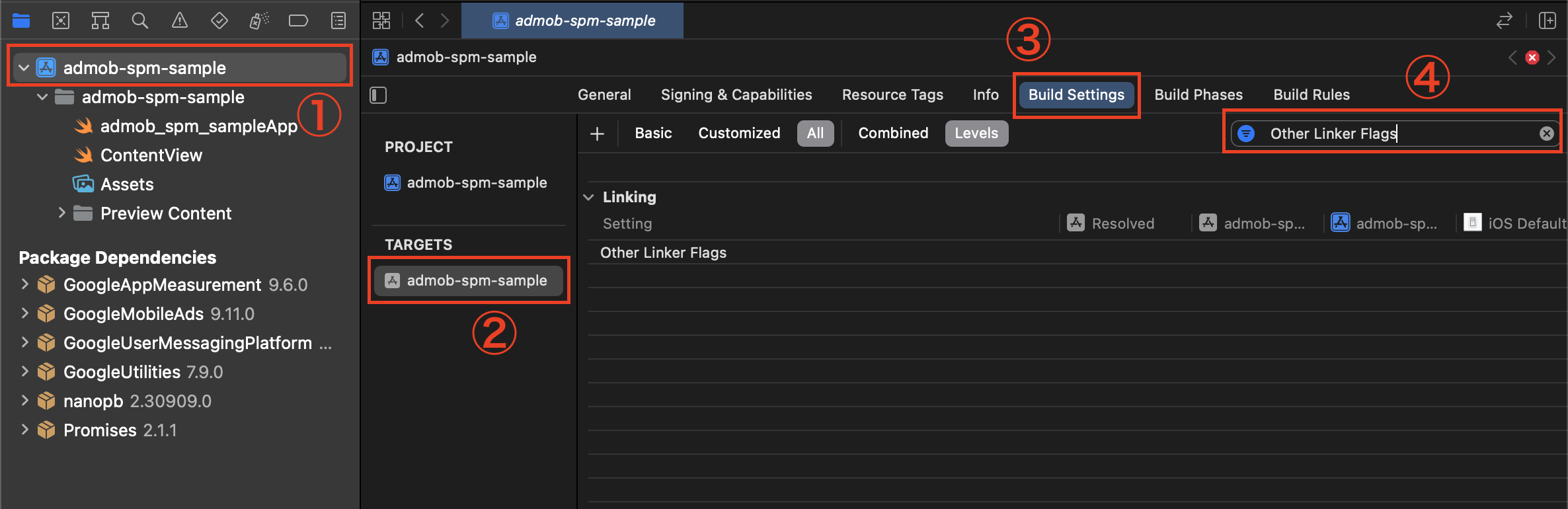This screenshot has width=1568, height=509.
Task: Click admob-spm-sample in the jump bar
Action: (x=454, y=57)
